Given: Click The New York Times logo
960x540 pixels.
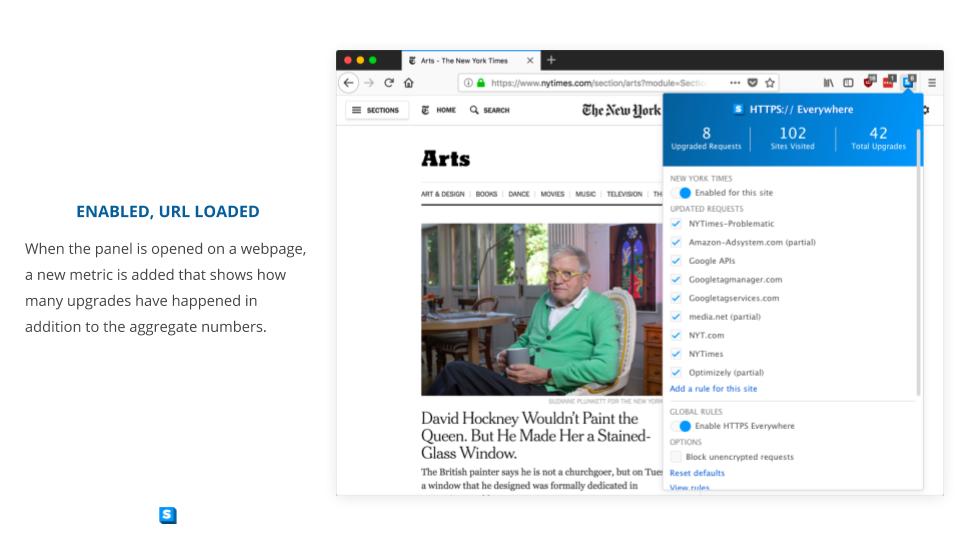Looking at the screenshot, I should pos(621,110).
